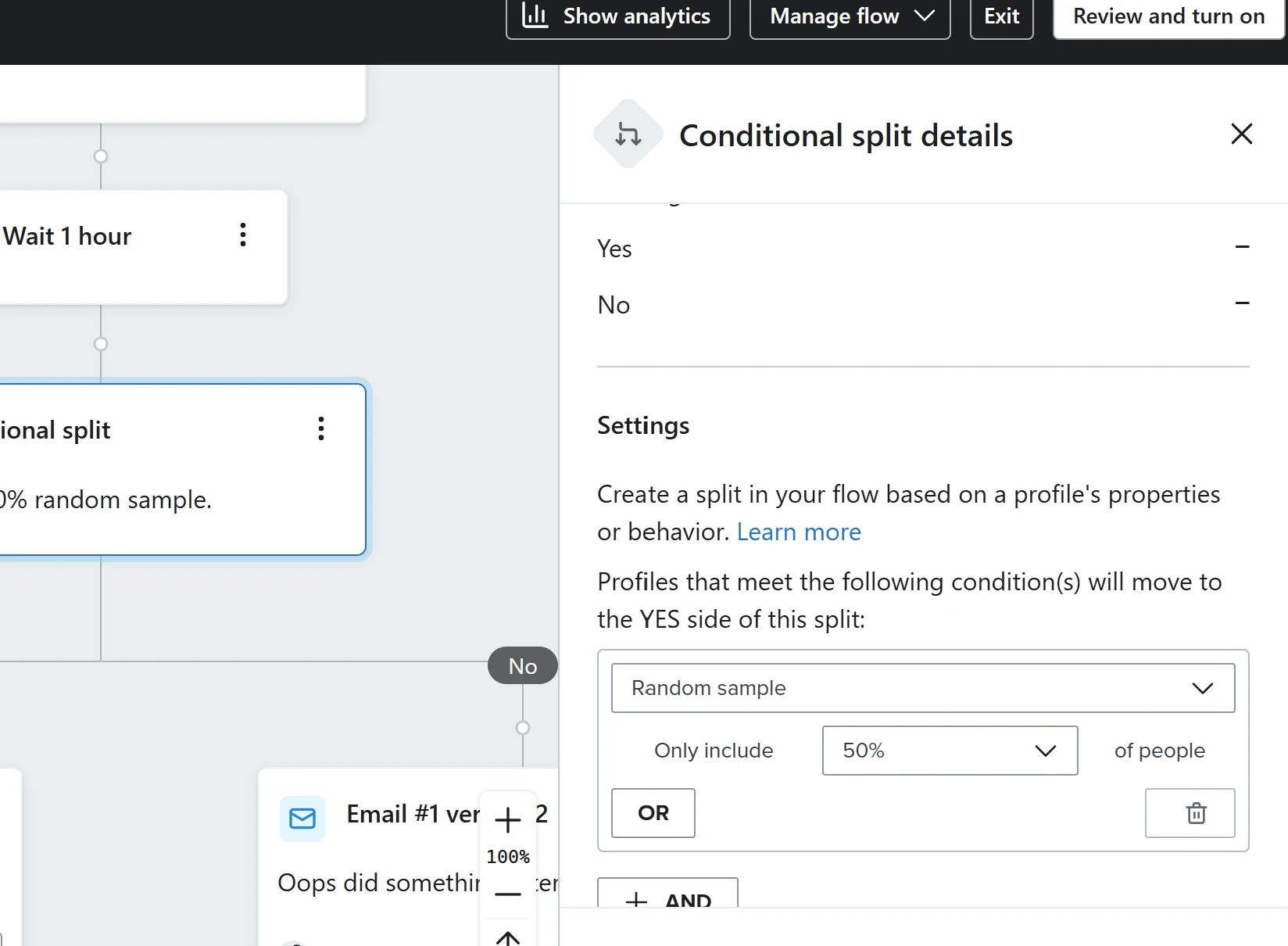1288x946 pixels.
Task: Open the conditional split three-dot menu
Action: click(x=321, y=428)
